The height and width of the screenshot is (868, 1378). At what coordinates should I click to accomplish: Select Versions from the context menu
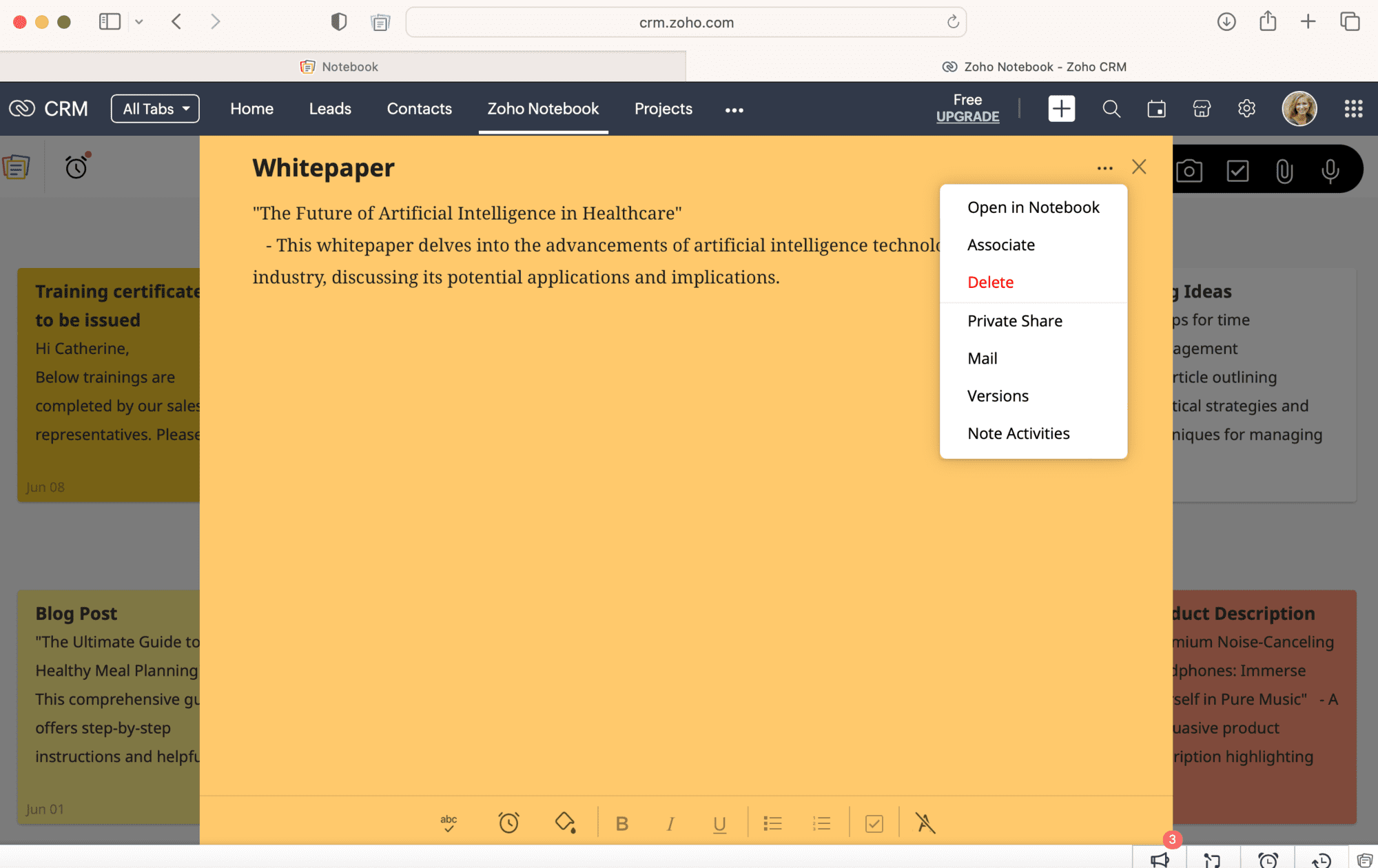click(998, 396)
